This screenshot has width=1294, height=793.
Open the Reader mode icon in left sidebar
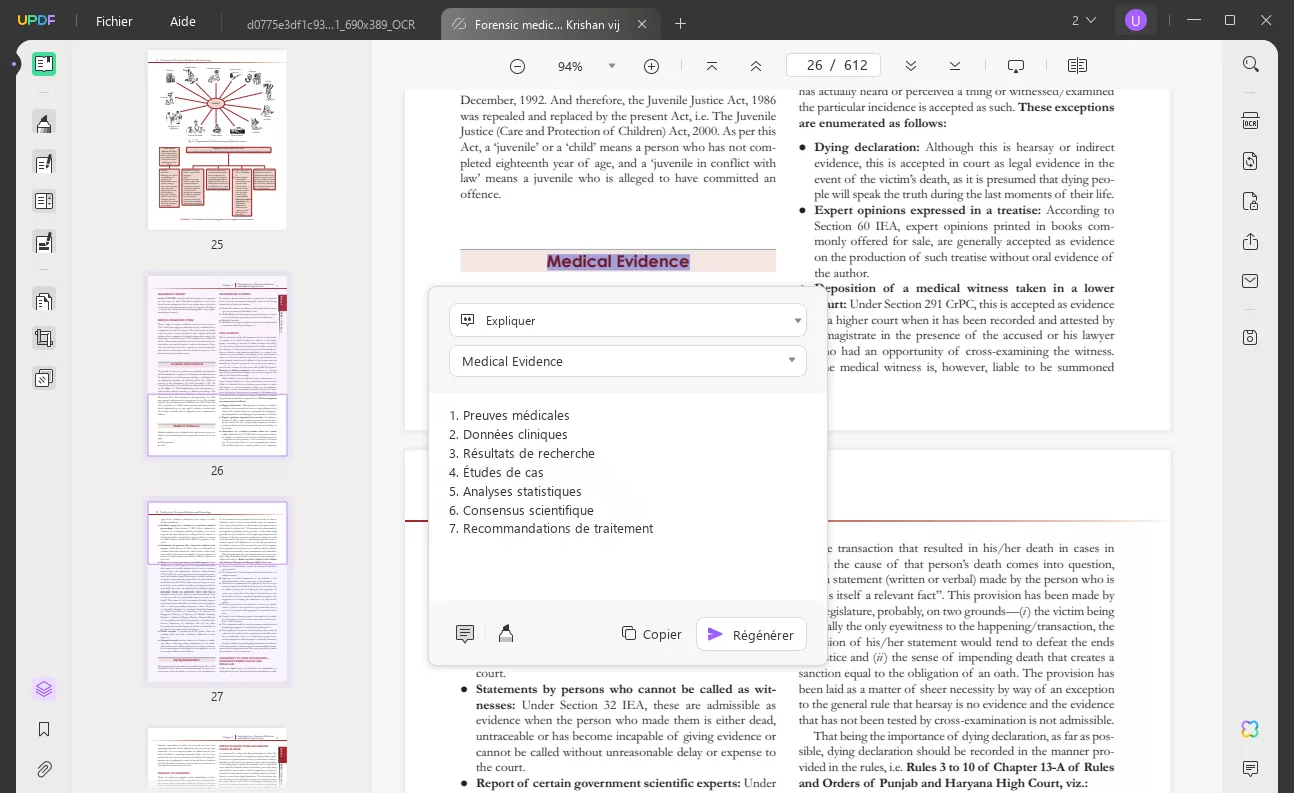[43, 65]
